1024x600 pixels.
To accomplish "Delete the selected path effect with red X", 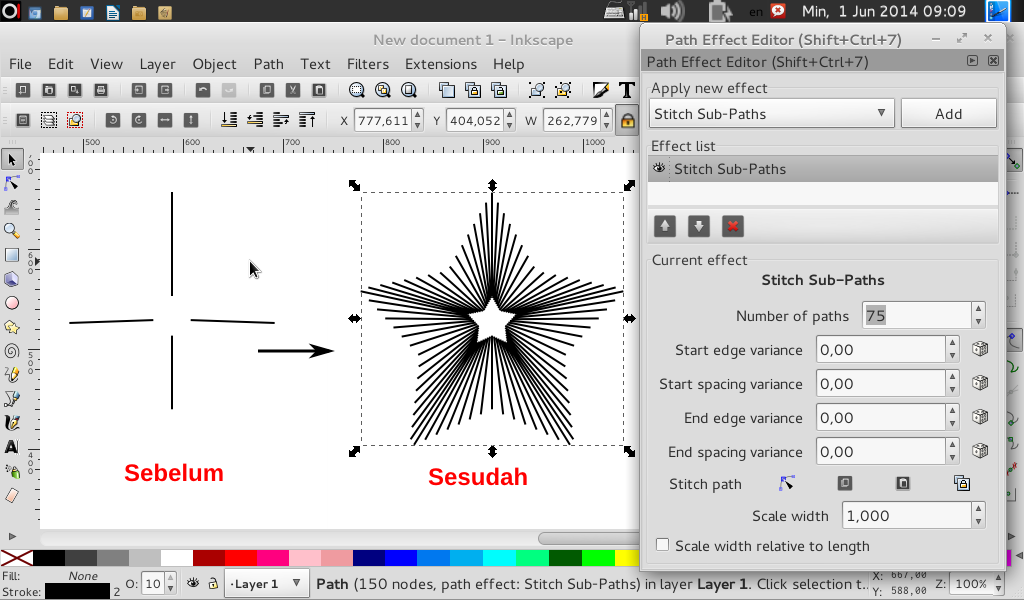I will pos(731,227).
